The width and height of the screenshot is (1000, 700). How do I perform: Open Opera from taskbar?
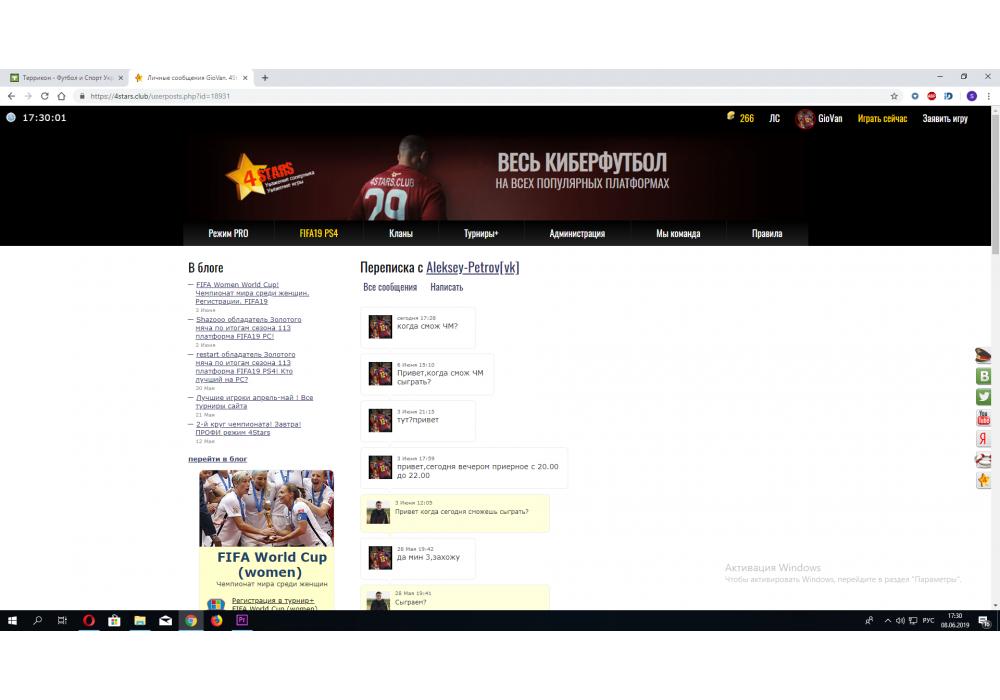pyautogui.click(x=89, y=620)
